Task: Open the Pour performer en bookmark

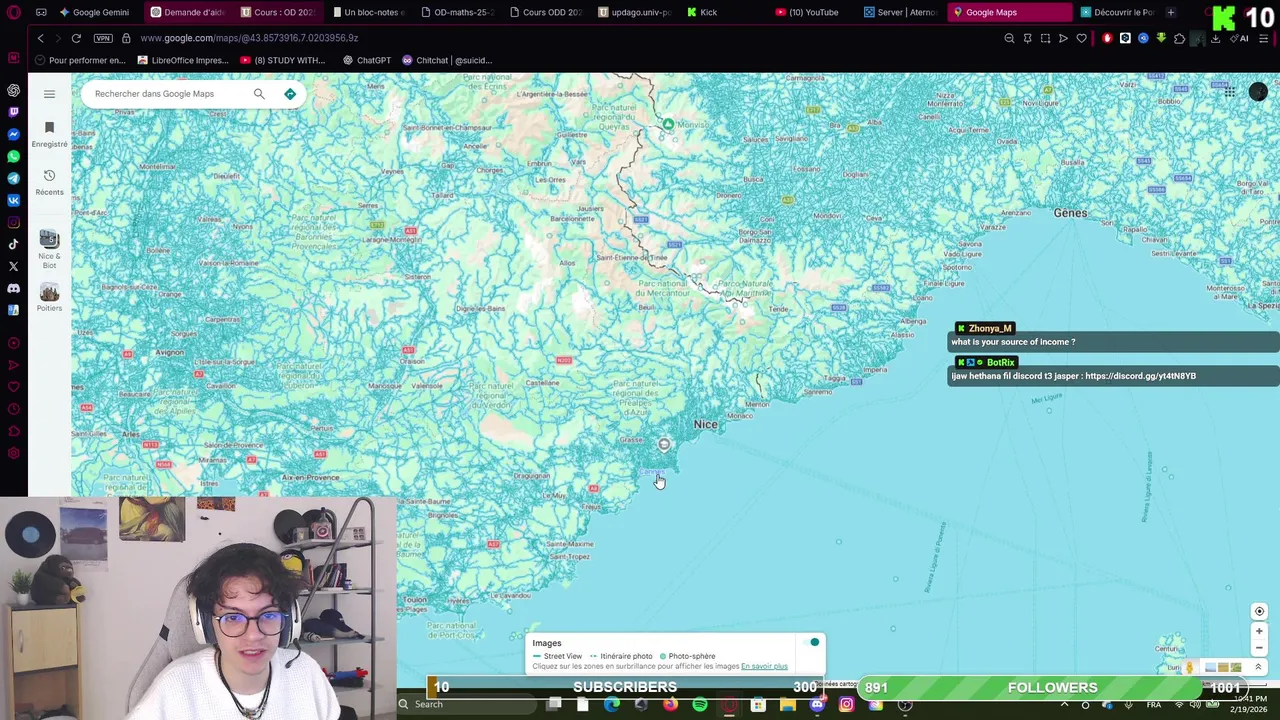Action: coord(80,60)
